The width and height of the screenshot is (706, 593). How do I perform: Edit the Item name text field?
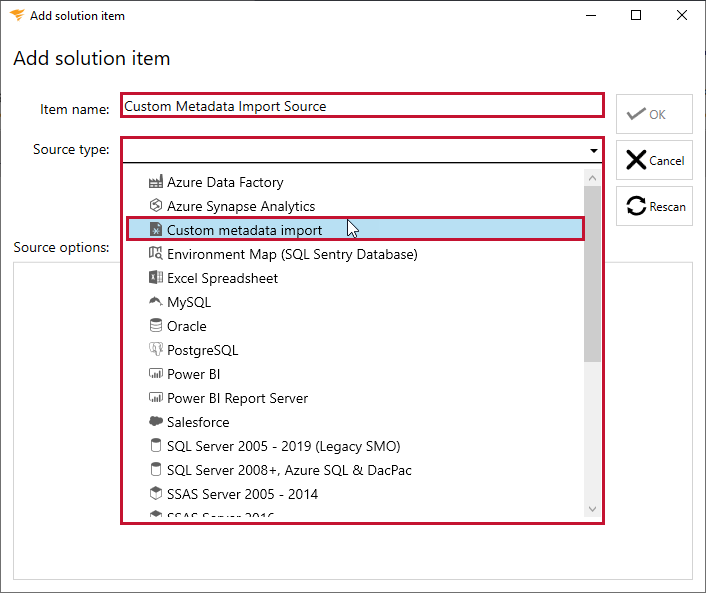[x=362, y=106]
